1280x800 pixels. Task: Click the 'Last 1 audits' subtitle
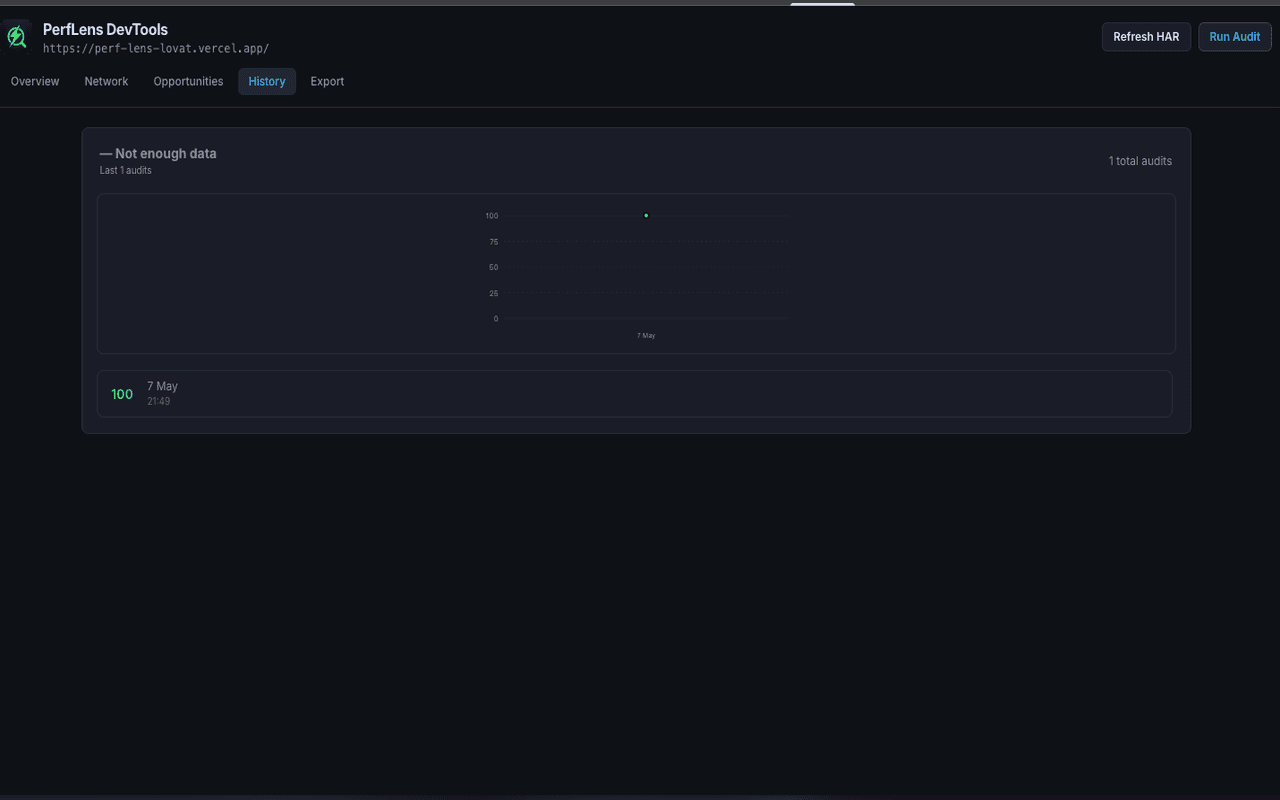tap(126, 171)
